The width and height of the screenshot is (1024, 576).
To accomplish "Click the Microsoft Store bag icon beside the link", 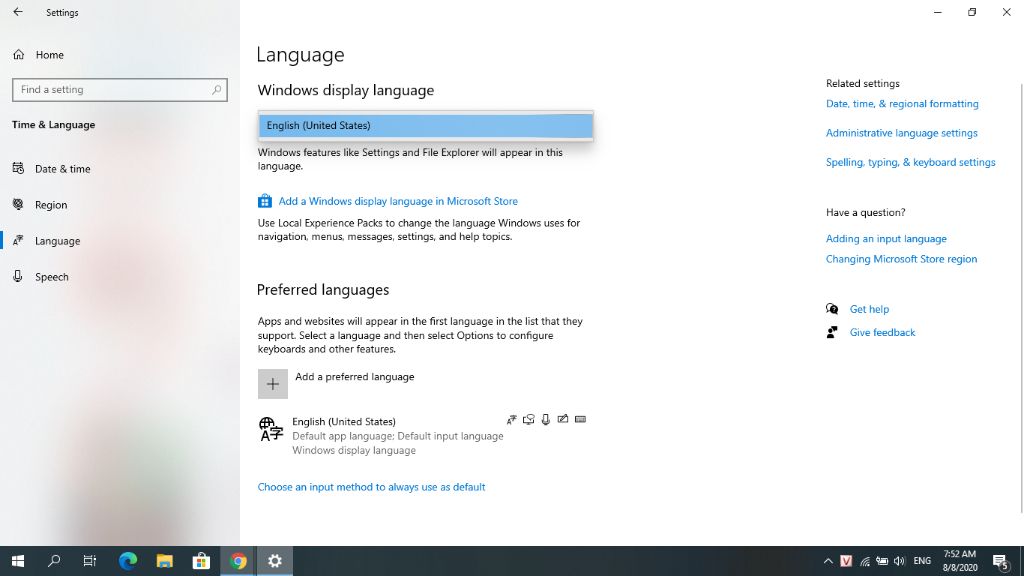I will click(264, 200).
